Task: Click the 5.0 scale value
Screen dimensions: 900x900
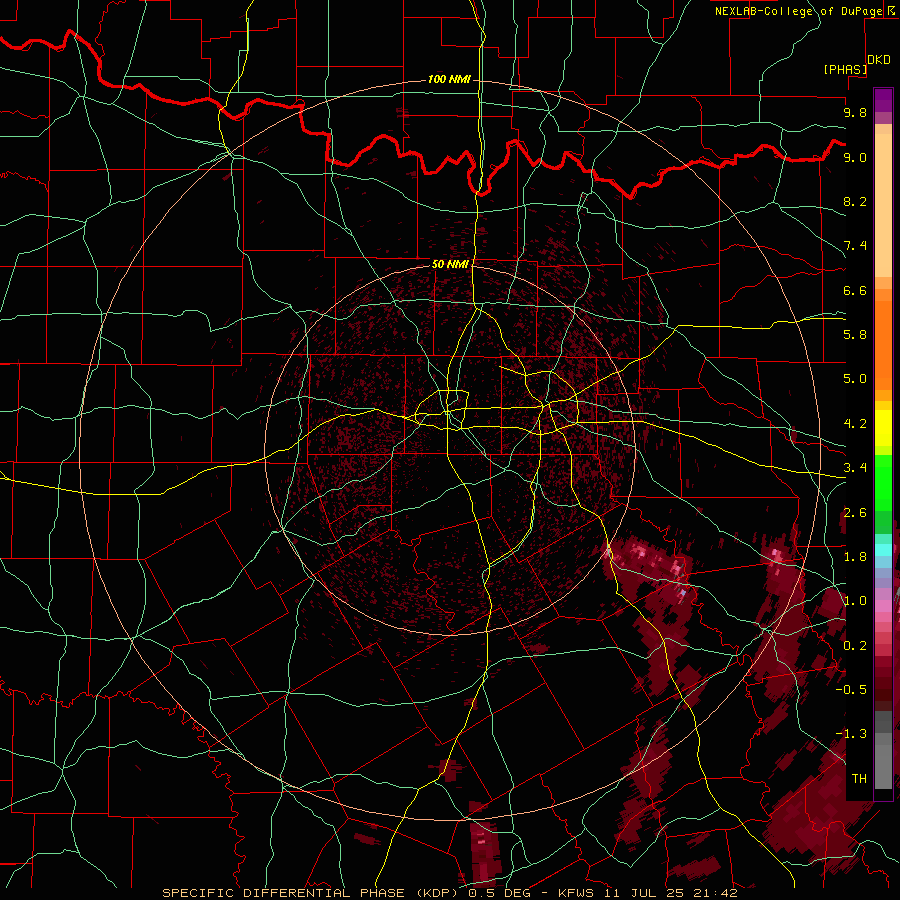Action: pyautogui.click(x=855, y=379)
